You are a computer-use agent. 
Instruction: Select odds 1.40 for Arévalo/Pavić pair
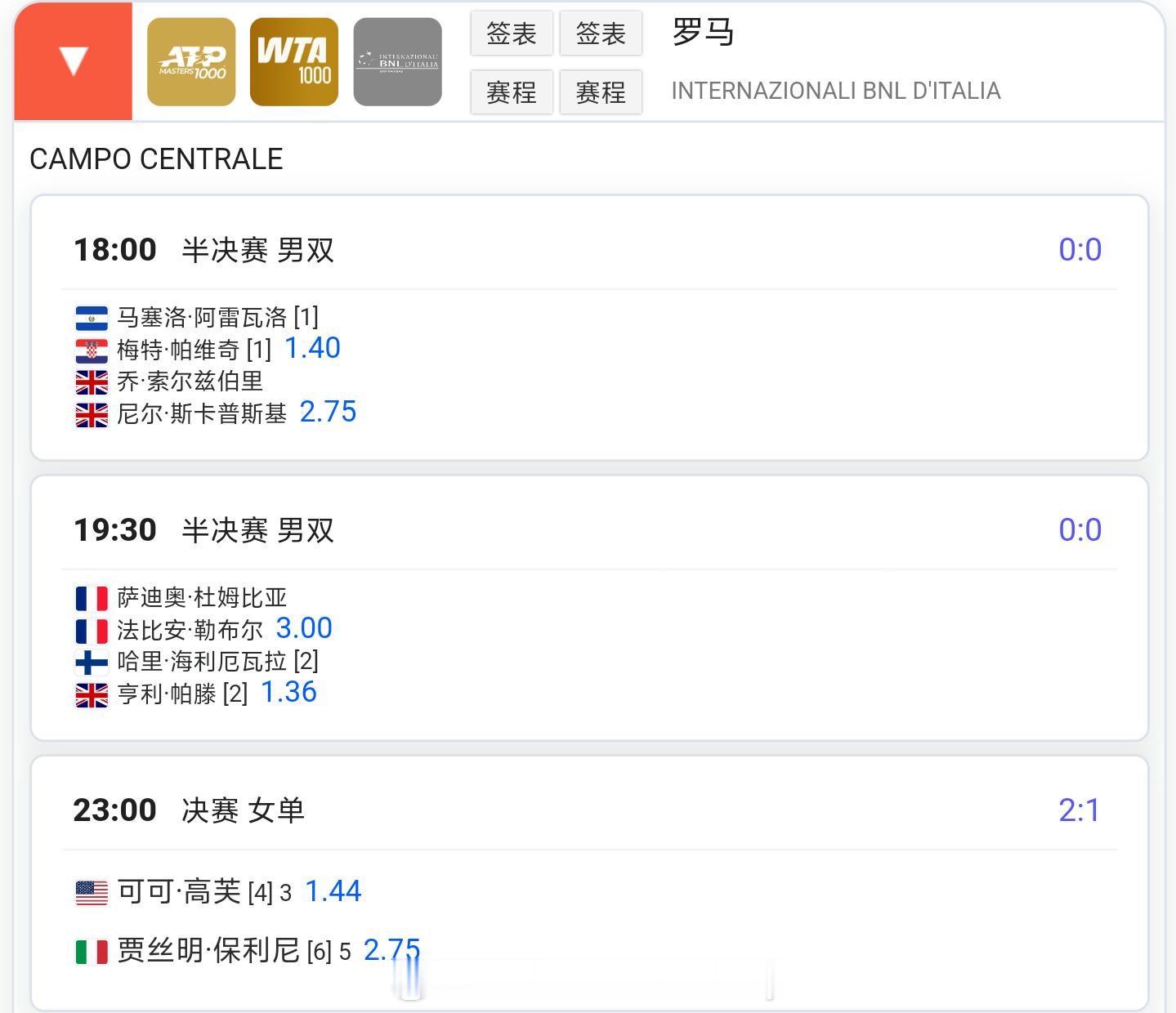[x=312, y=348]
